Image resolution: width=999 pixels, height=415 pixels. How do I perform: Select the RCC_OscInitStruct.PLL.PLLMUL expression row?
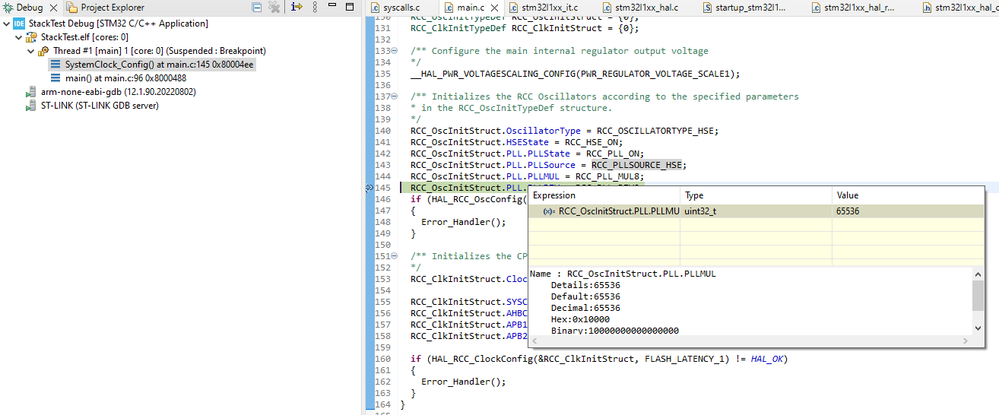(756, 211)
